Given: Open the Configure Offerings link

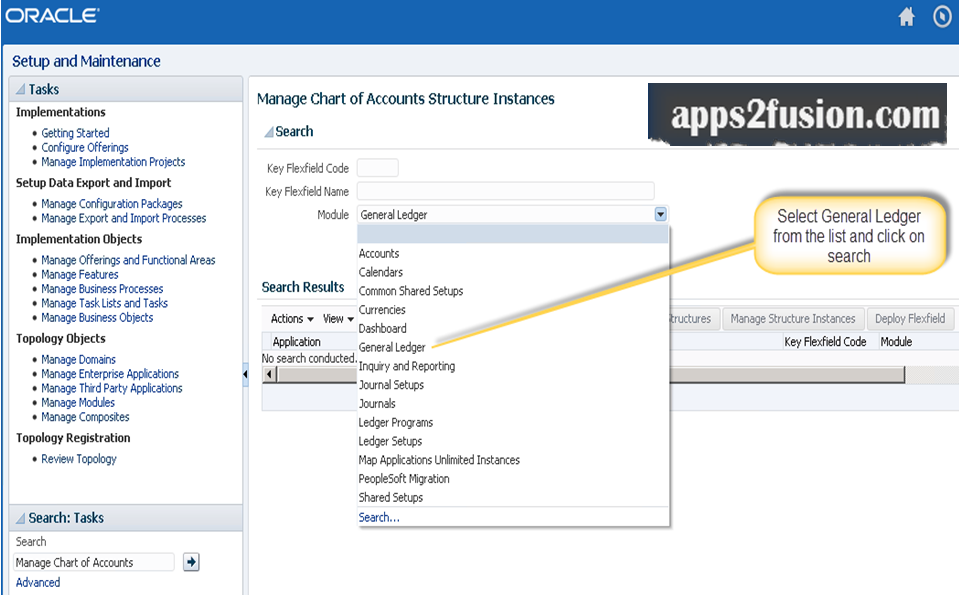Looking at the screenshot, I should click(85, 147).
